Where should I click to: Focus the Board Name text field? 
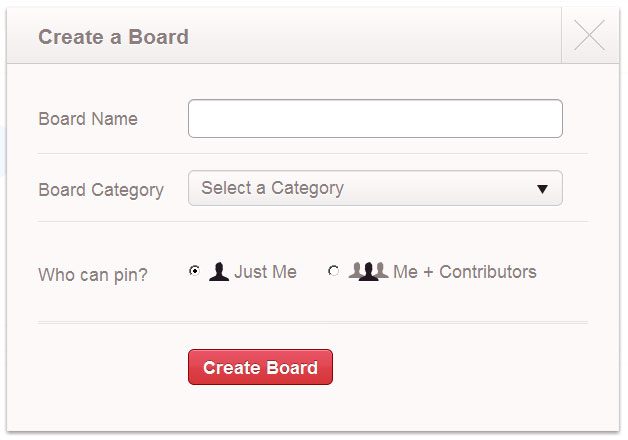[375, 118]
